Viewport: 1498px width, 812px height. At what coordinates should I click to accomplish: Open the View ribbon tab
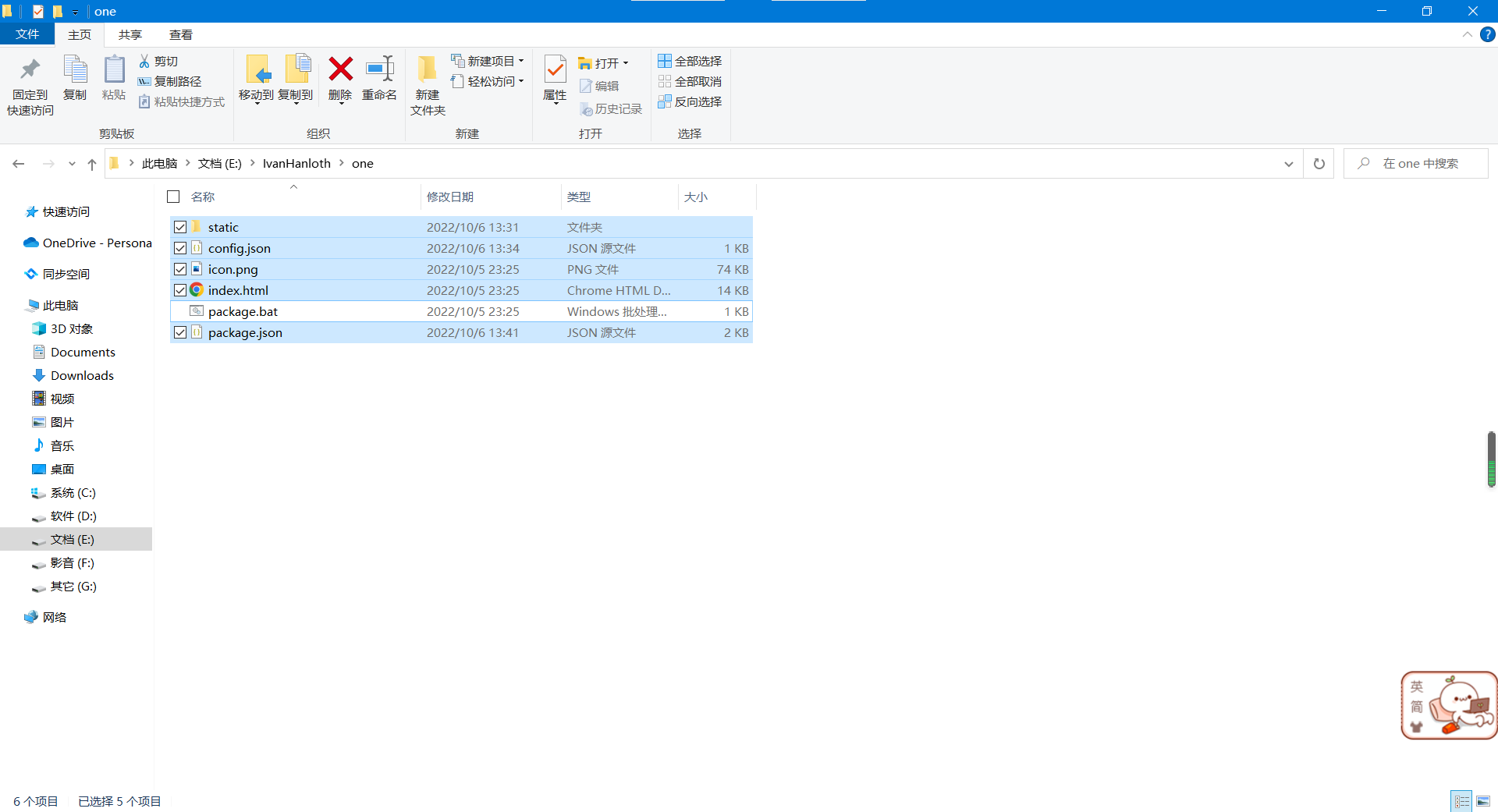[x=181, y=35]
